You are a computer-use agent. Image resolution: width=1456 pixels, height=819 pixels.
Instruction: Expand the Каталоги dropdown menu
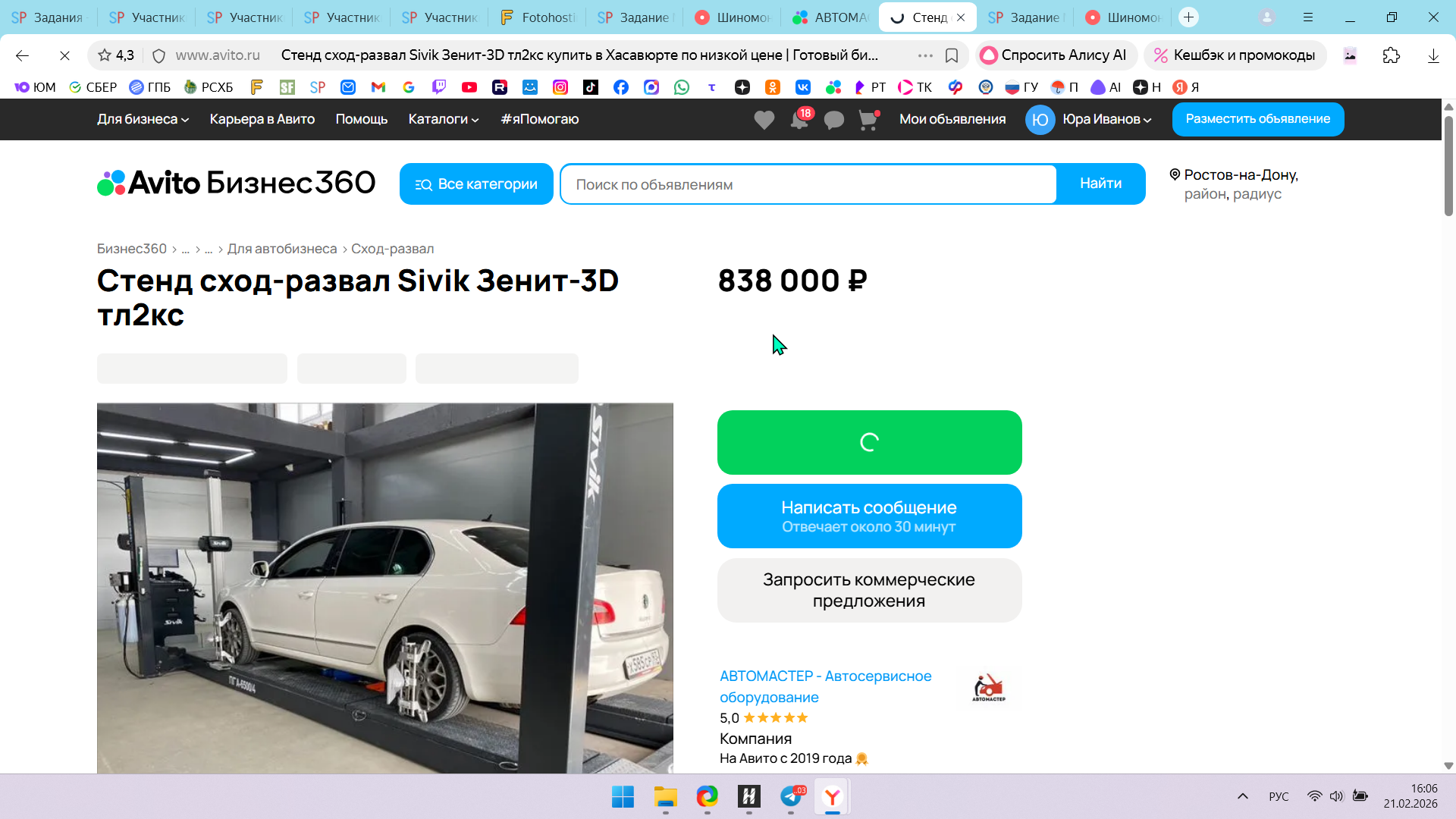pyautogui.click(x=444, y=119)
